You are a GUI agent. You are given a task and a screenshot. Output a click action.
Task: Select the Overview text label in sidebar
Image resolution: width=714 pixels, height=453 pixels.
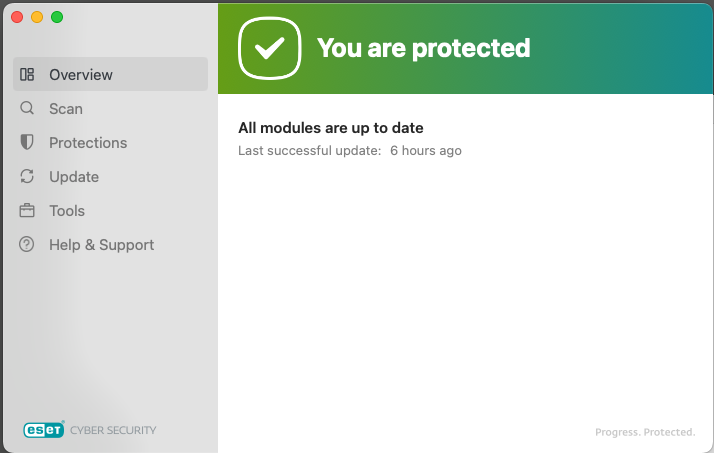pos(81,75)
